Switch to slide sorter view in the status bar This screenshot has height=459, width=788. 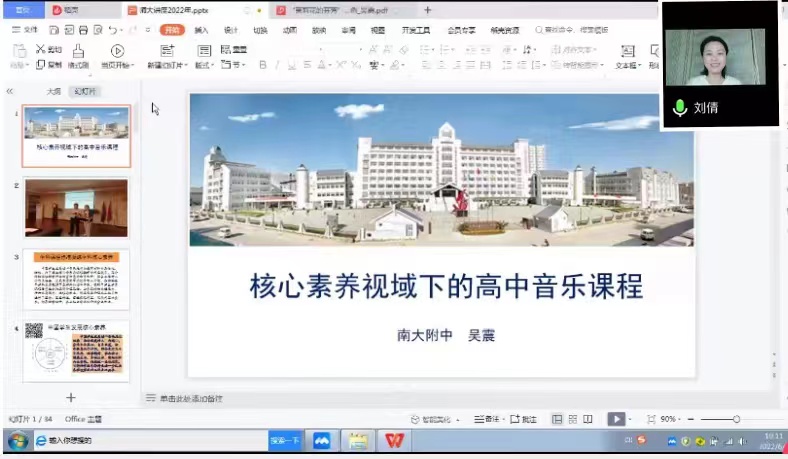click(x=574, y=419)
